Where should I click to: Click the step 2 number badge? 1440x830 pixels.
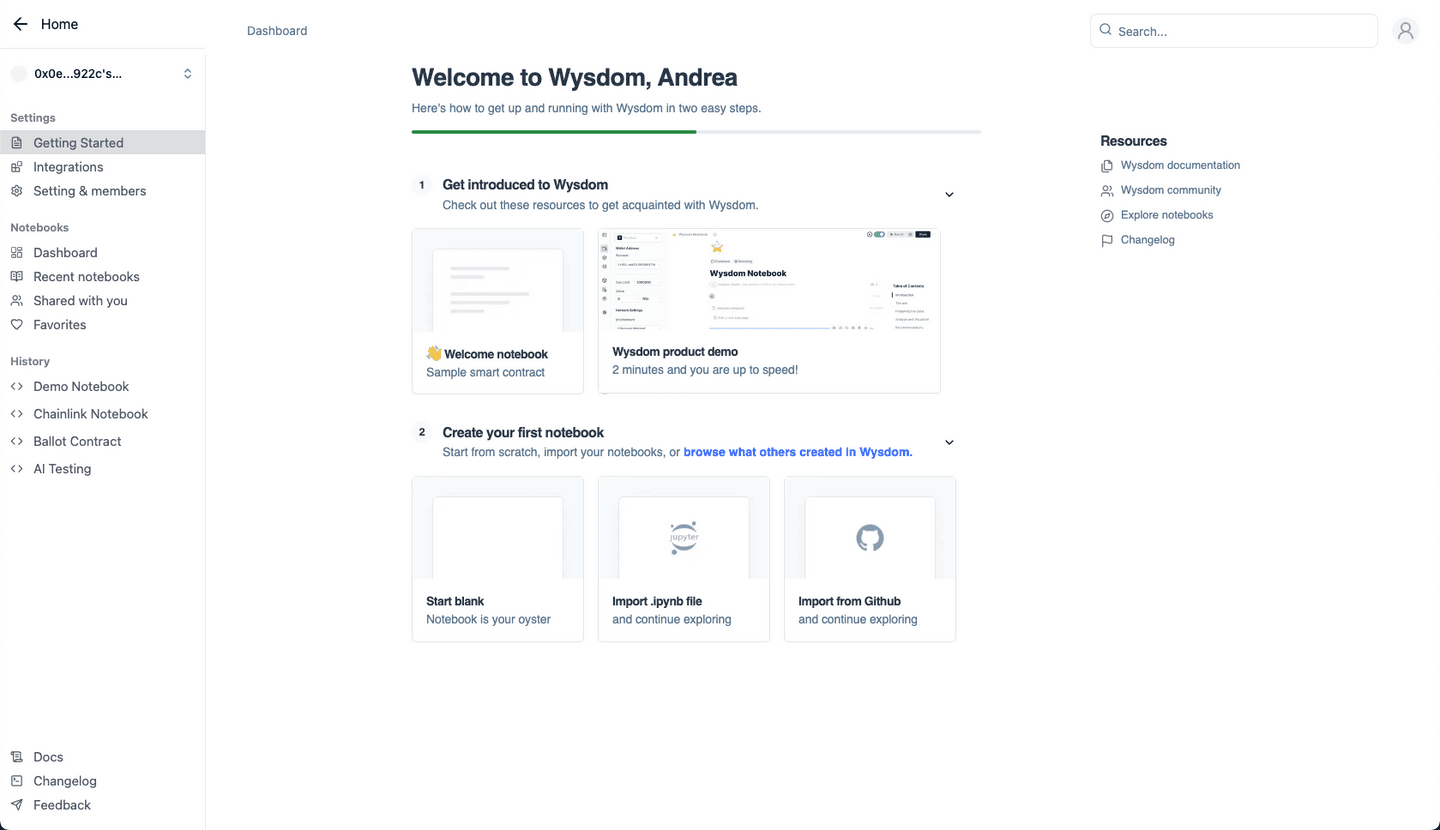[x=422, y=432]
